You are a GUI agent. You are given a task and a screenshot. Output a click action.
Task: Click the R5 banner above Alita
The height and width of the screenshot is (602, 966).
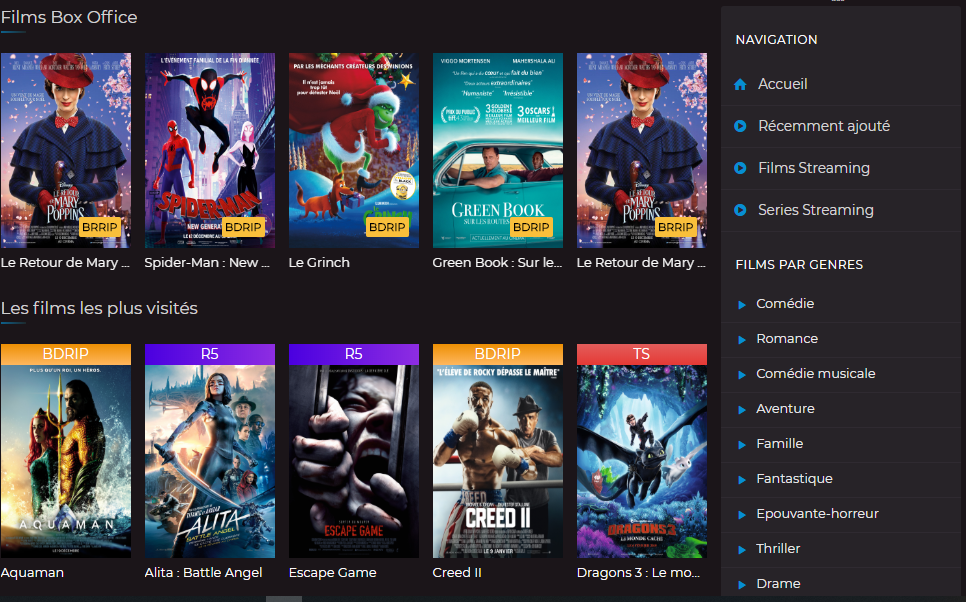209,354
